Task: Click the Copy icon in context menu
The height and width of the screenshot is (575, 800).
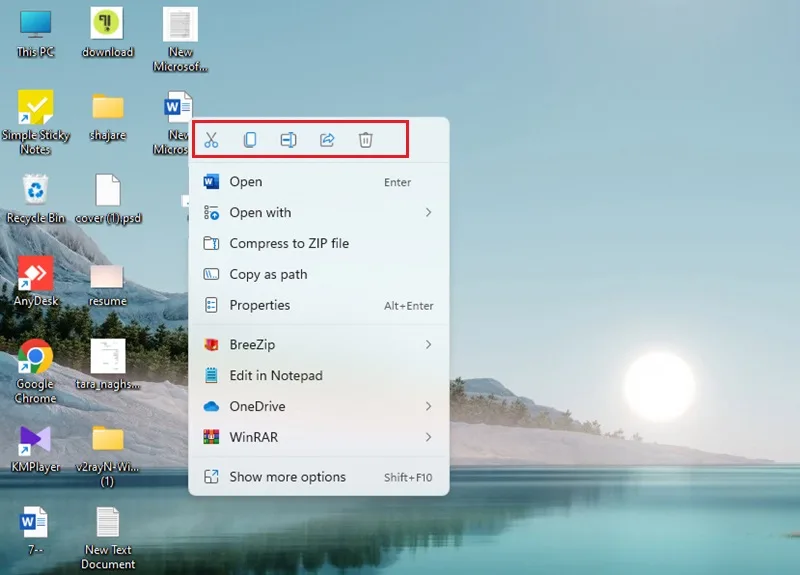Action: 250,139
